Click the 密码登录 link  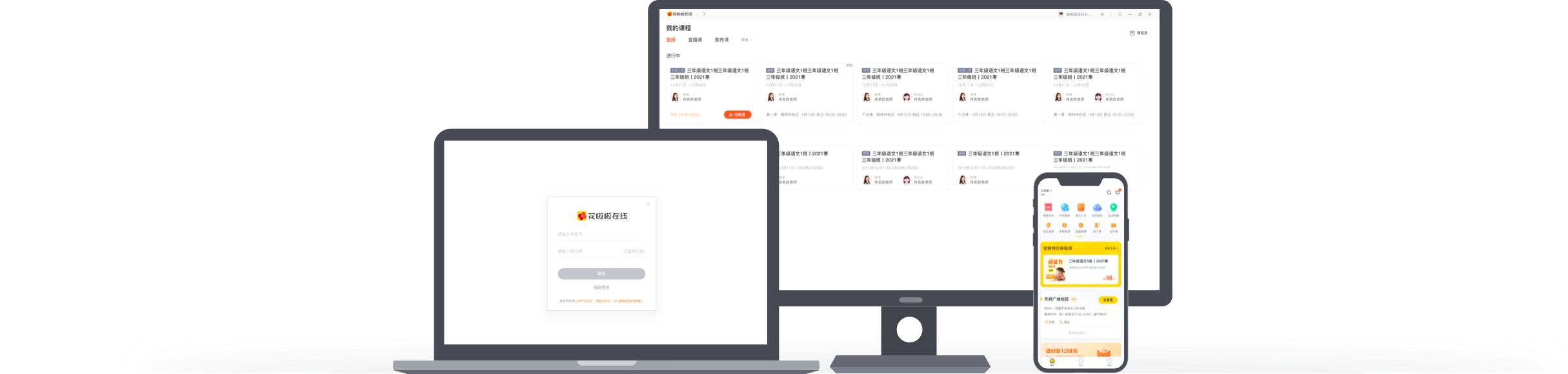tap(601, 288)
